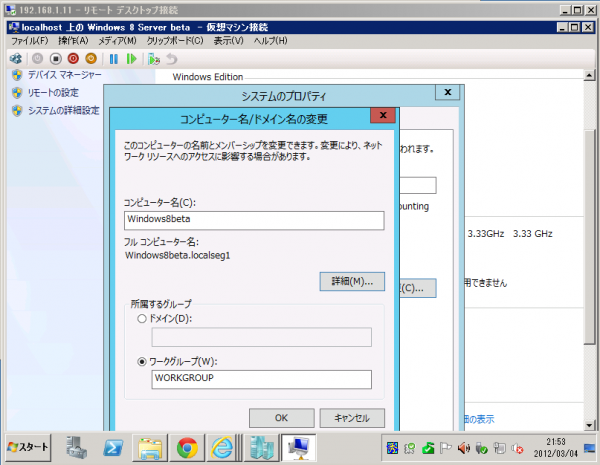This screenshot has height=465, width=600.
Task: Click the orange Save VM state icon
Action: tap(91, 59)
